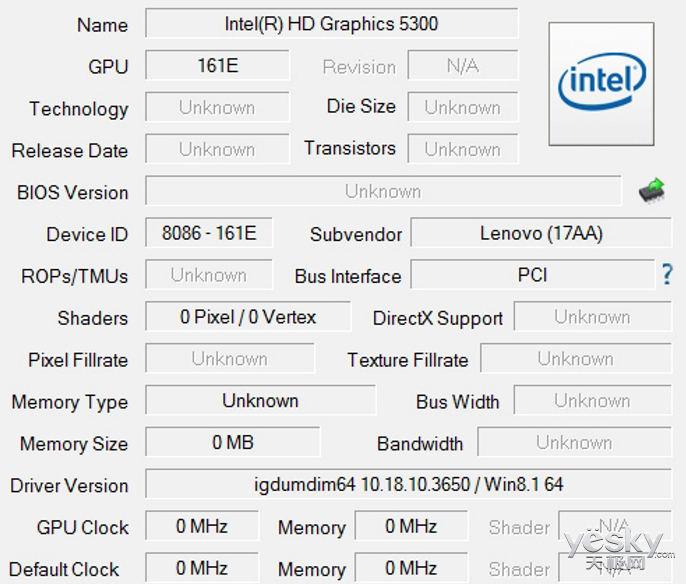Click the Memory Type Unknown field

pyautogui.click(x=260, y=400)
